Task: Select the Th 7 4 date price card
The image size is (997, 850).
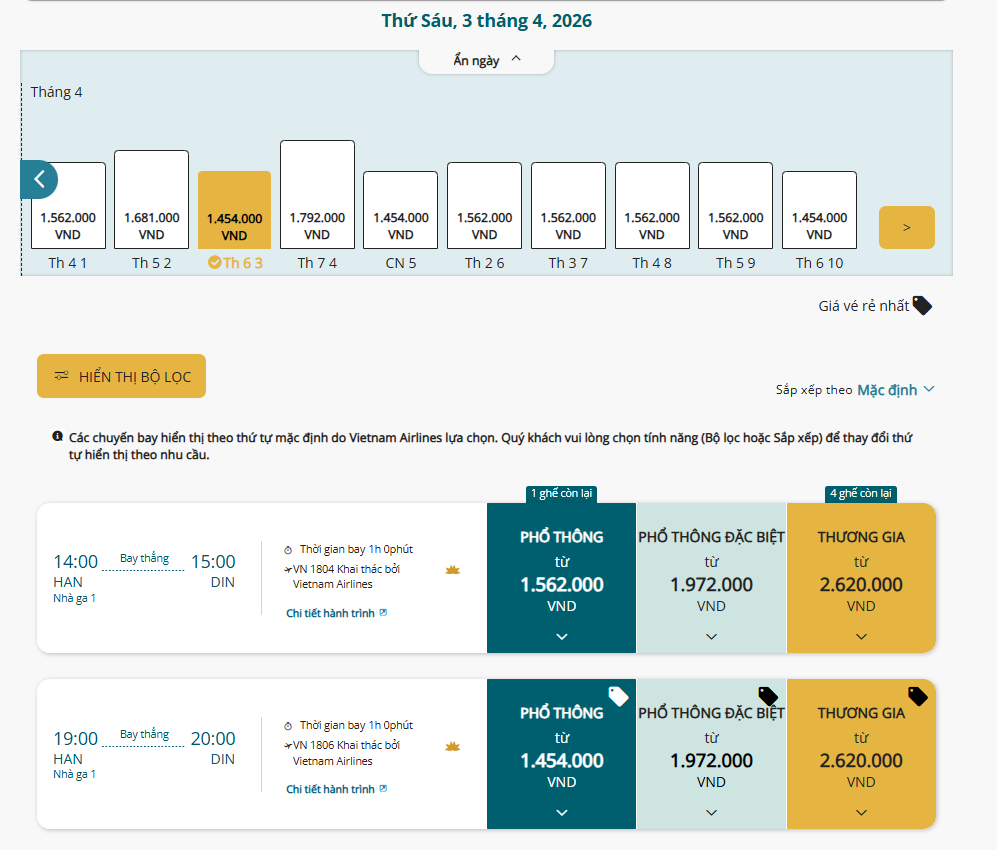Action: [x=317, y=195]
